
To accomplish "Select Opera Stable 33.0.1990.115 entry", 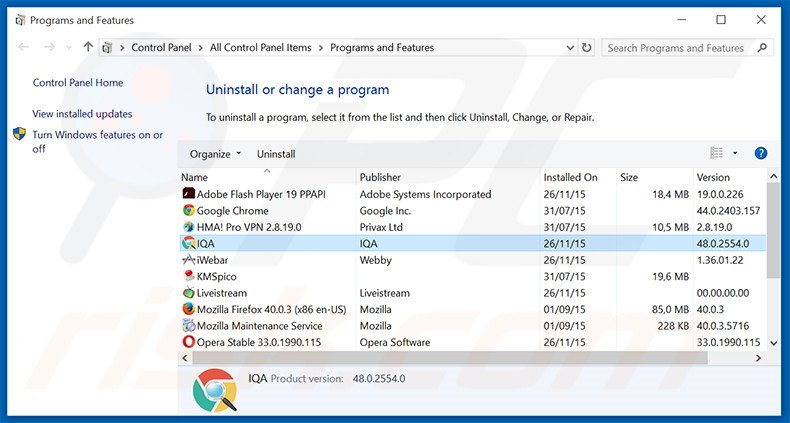I will click(x=259, y=342).
